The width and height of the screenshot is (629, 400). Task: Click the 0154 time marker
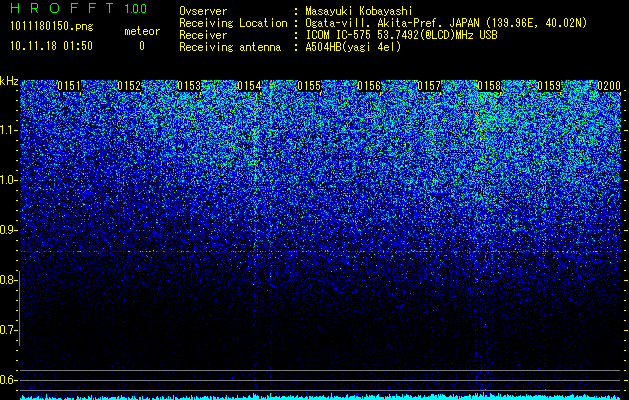pyautogui.click(x=249, y=86)
